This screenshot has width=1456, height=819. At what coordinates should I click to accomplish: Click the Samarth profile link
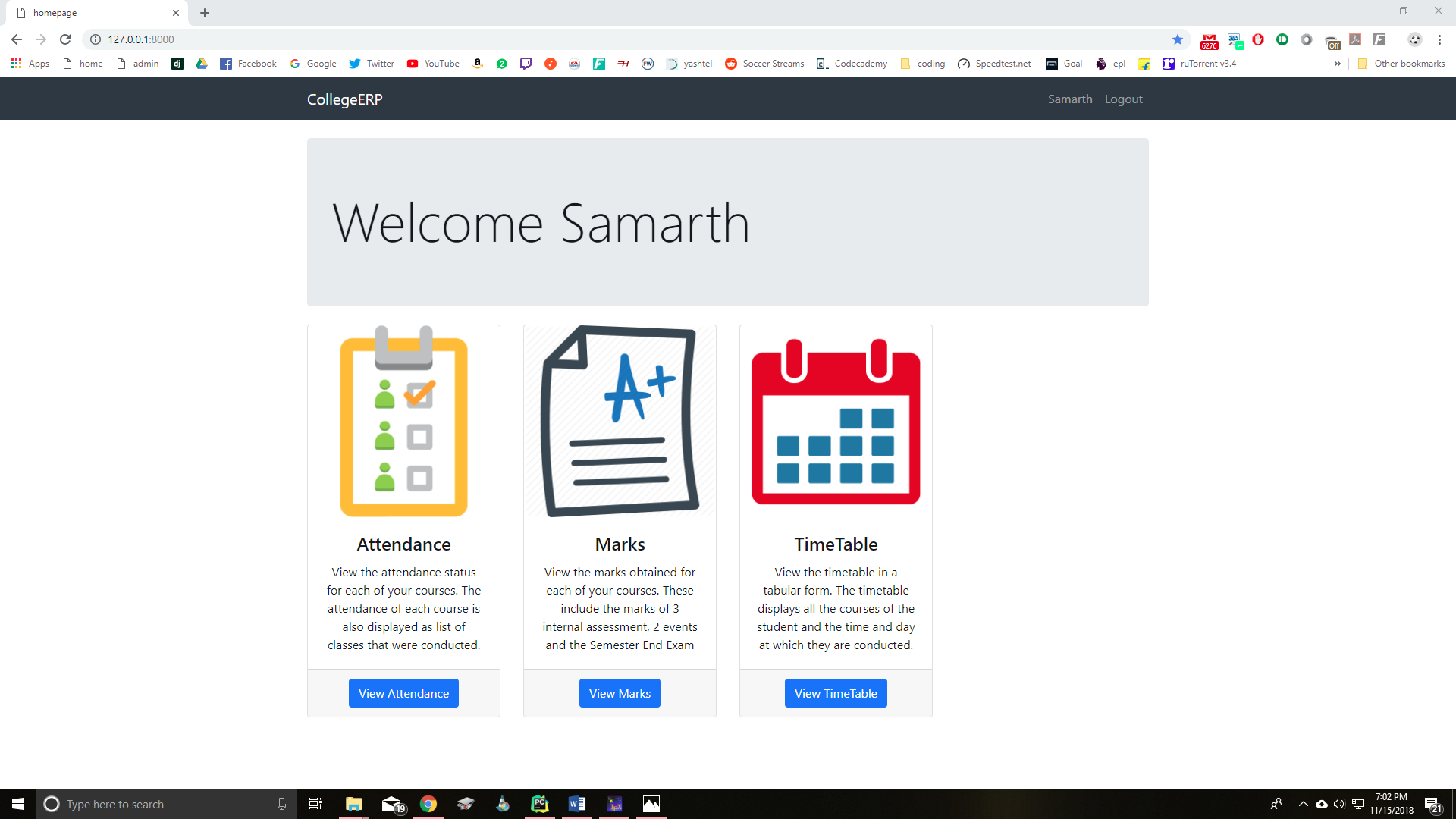(x=1070, y=99)
